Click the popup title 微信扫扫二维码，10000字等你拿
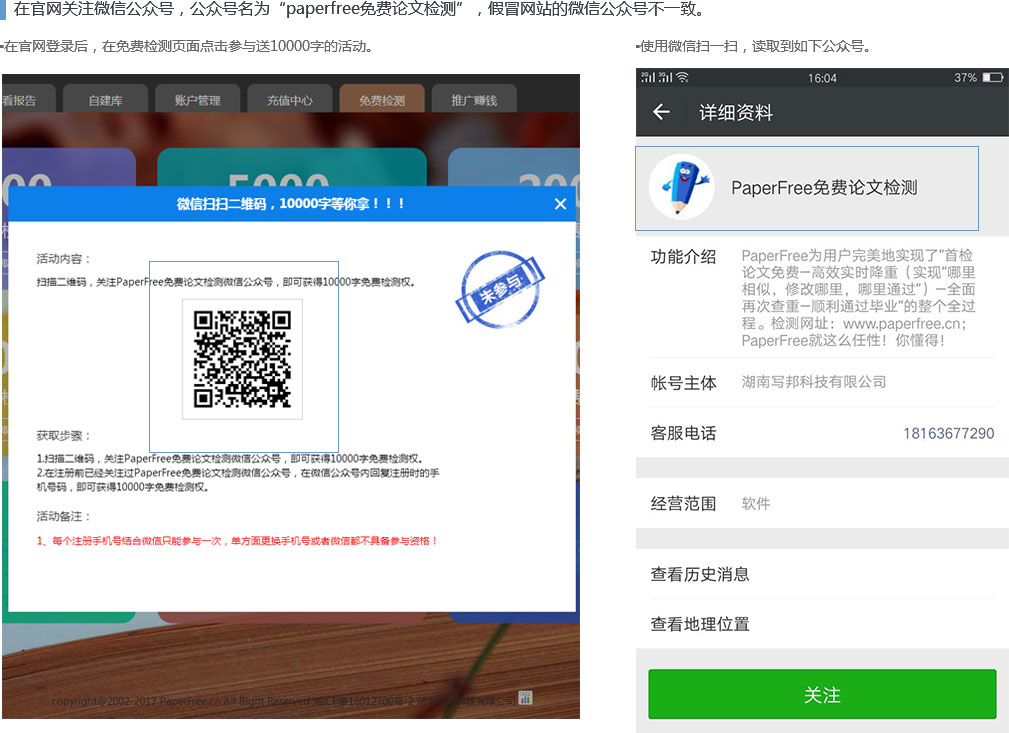This screenshot has width=1009, height=733. (x=290, y=204)
